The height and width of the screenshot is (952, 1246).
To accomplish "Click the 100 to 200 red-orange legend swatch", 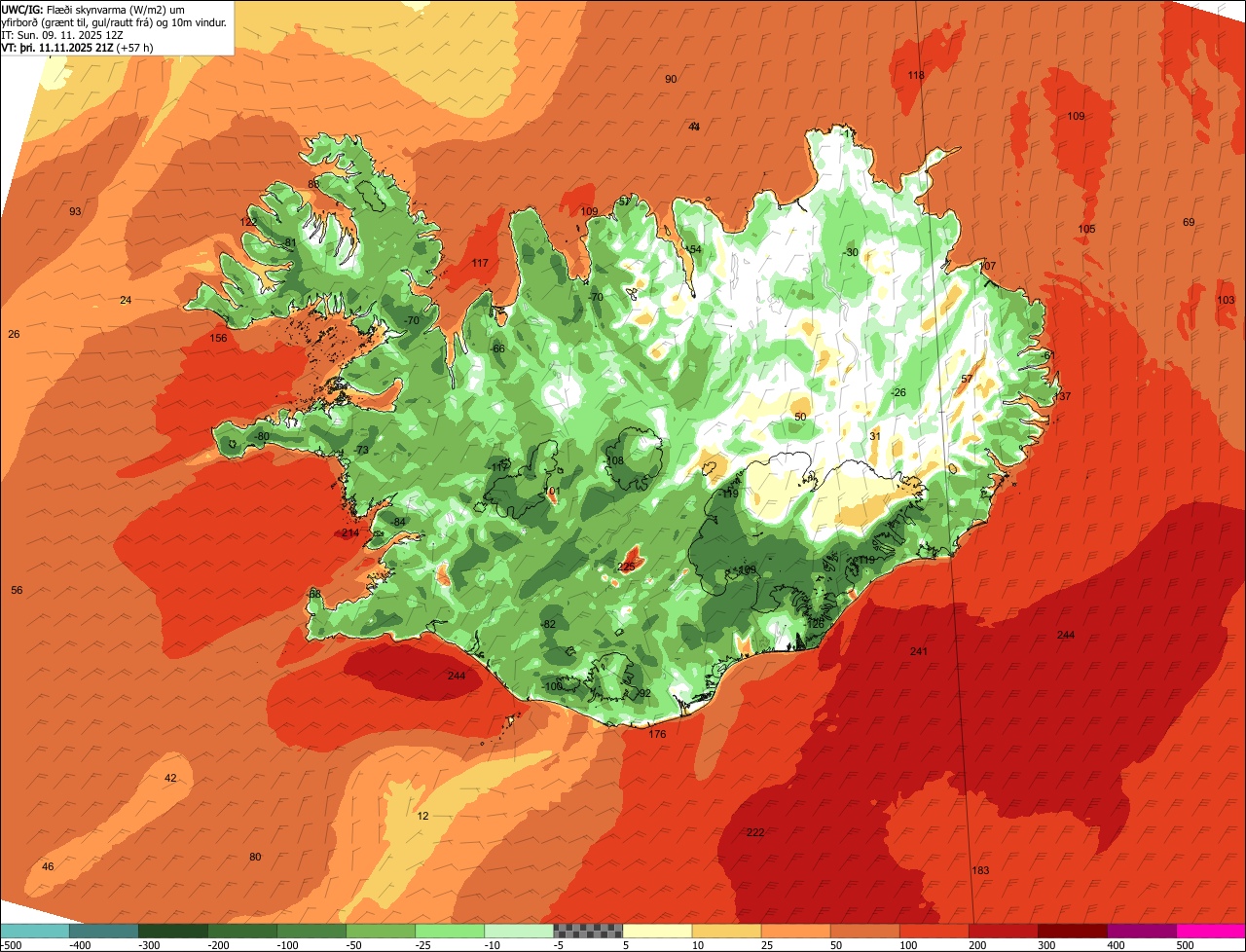I will coord(933,931).
